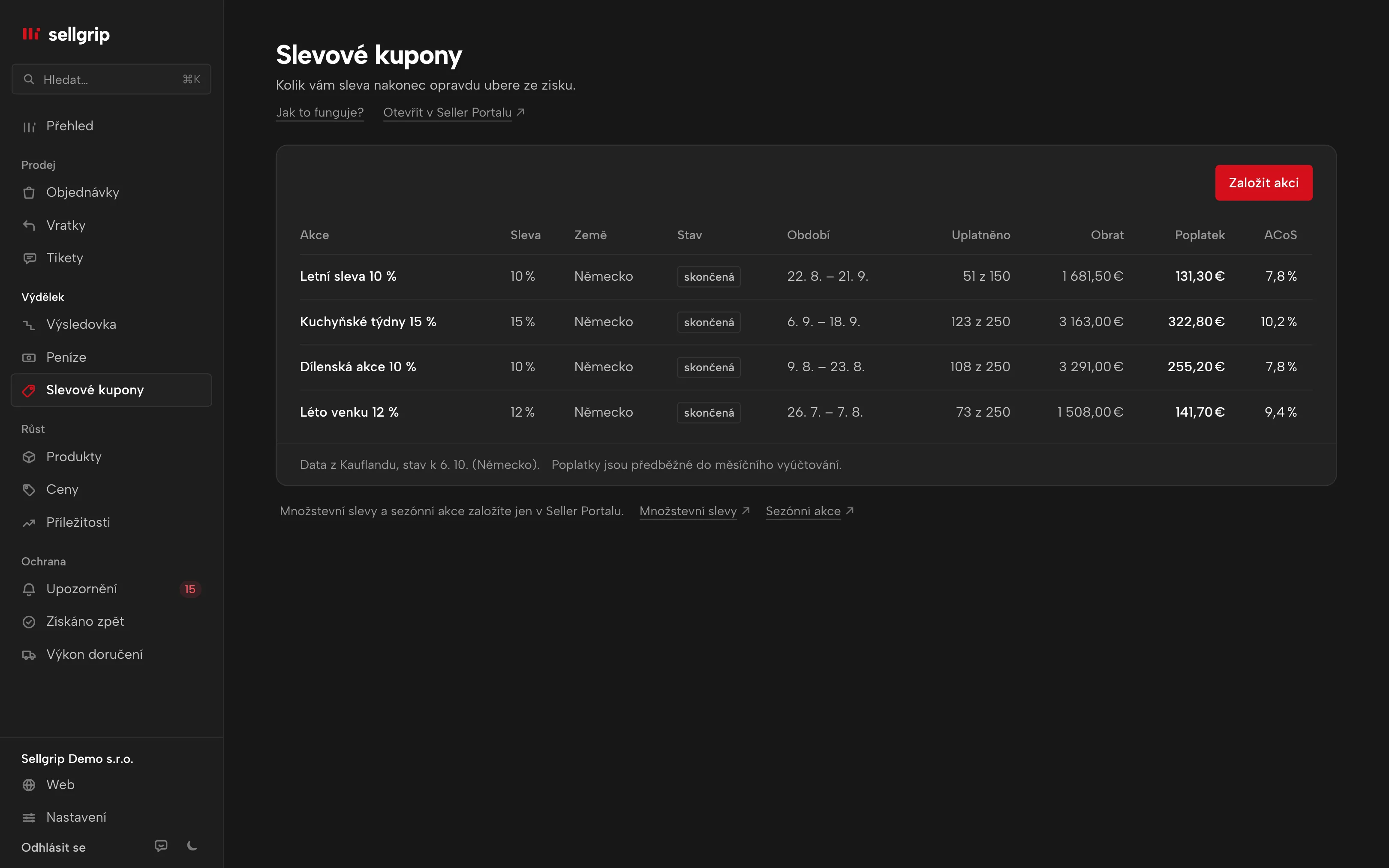Open Otevřít v Seller Portalu link

[454, 112]
